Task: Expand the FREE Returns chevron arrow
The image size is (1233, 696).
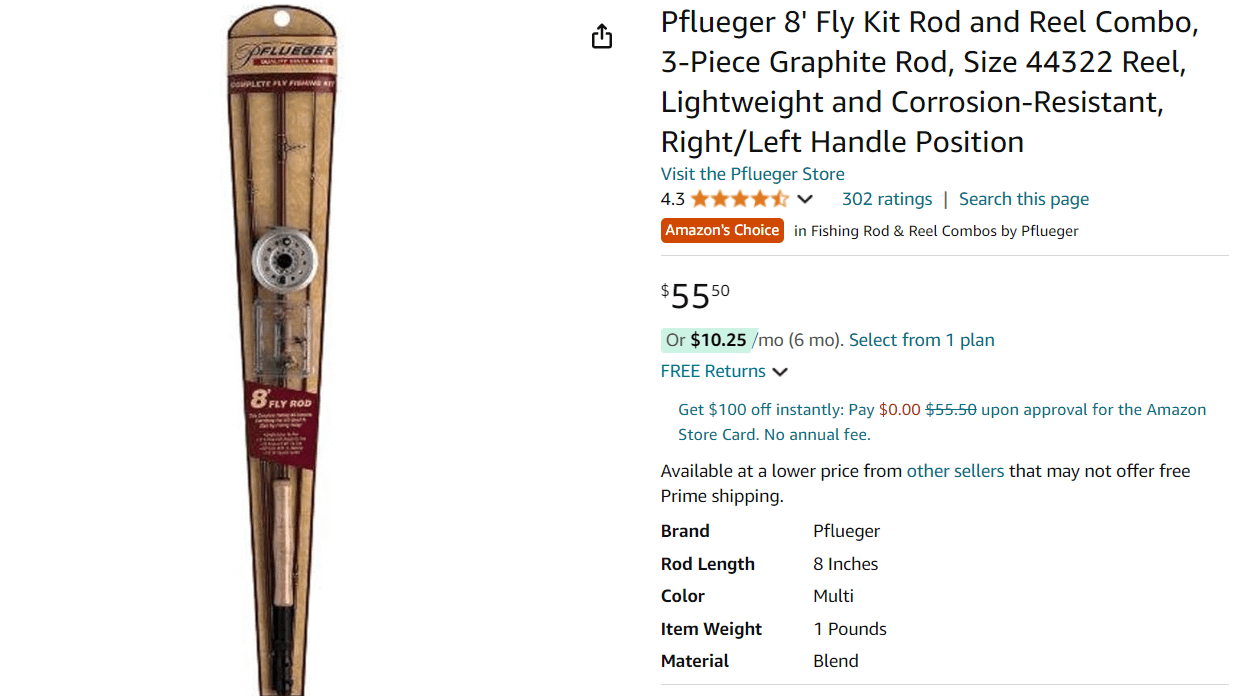Action: [x=780, y=372]
